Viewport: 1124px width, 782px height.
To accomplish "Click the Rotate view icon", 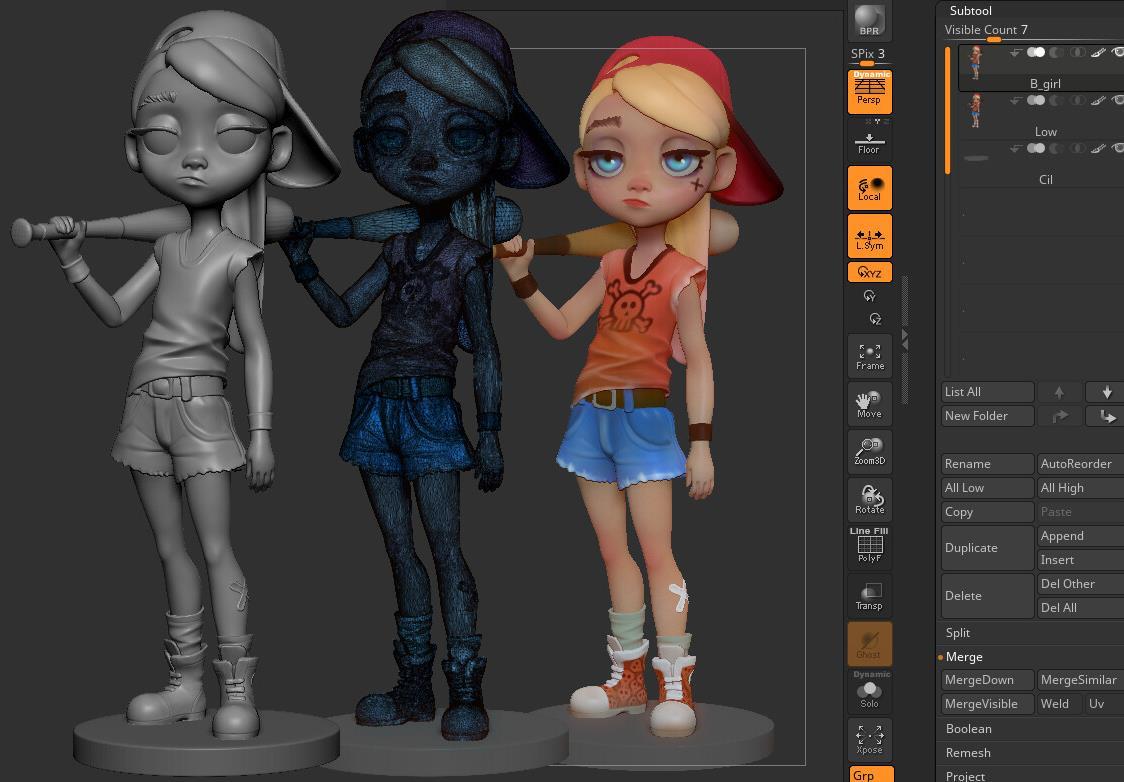I will point(869,498).
